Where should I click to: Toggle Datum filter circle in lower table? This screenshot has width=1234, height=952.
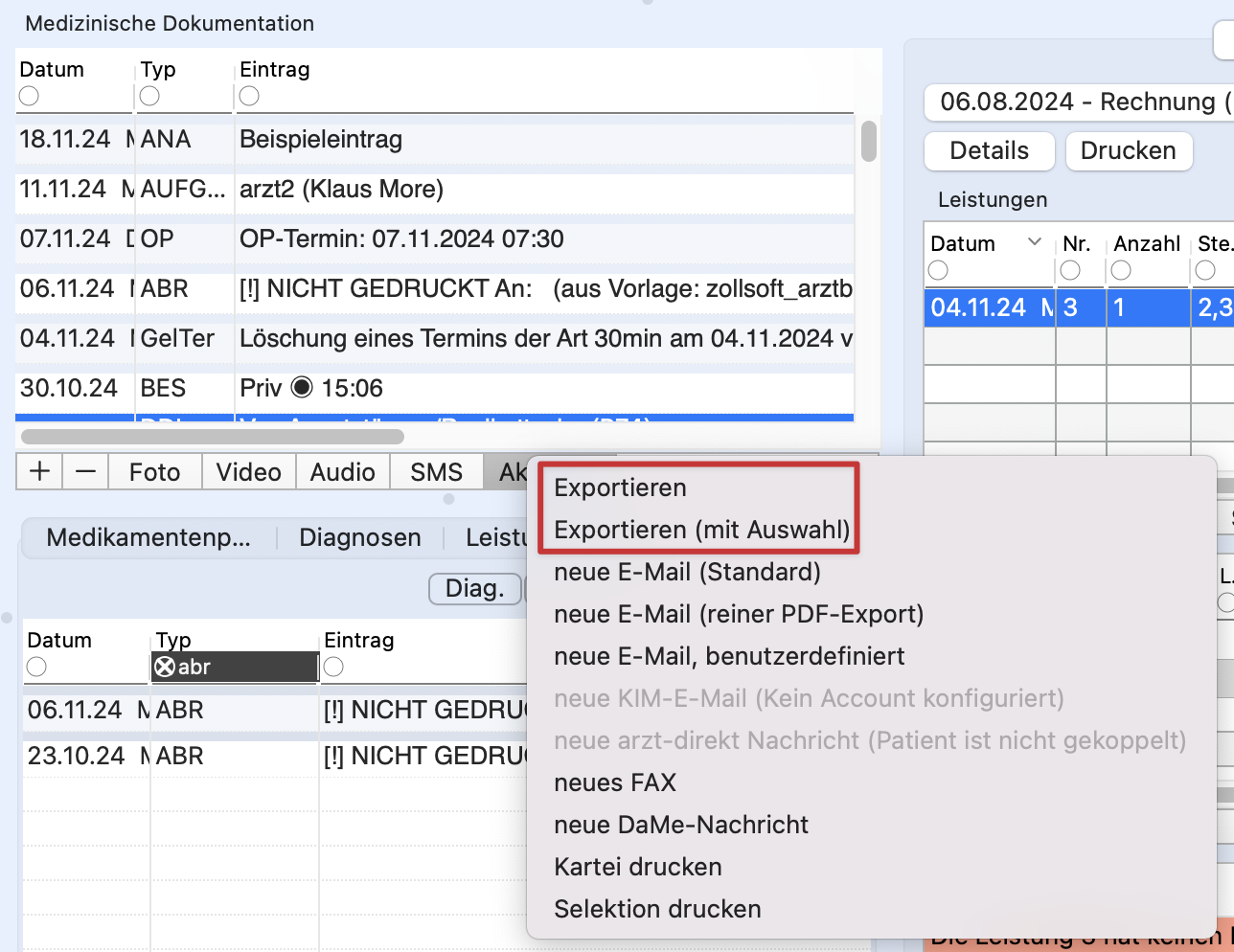point(36,667)
